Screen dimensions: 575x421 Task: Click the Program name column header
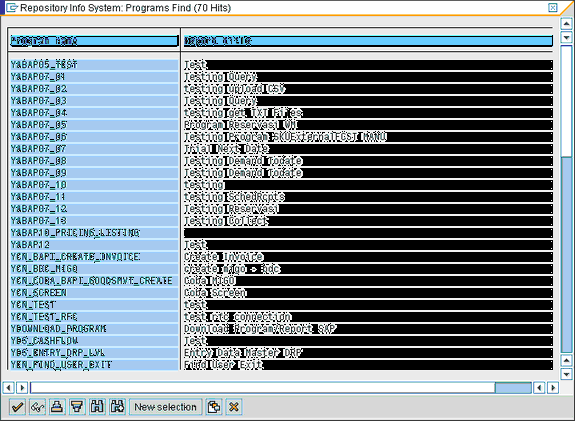[x=94, y=40]
